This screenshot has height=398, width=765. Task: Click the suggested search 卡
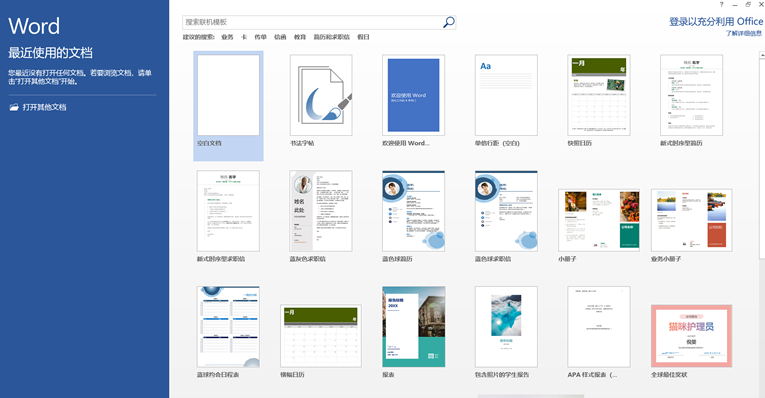coord(244,37)
